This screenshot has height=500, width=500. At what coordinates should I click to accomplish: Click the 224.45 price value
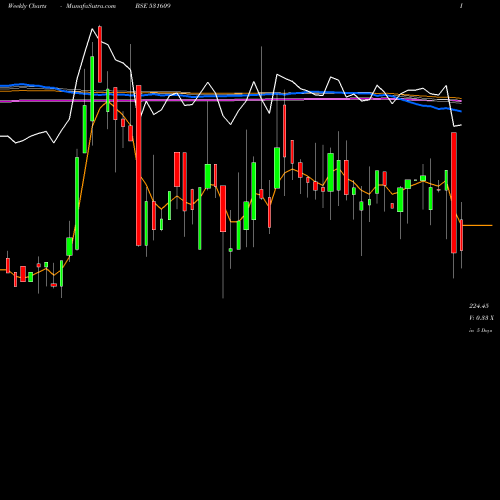(x=479, y=306)
